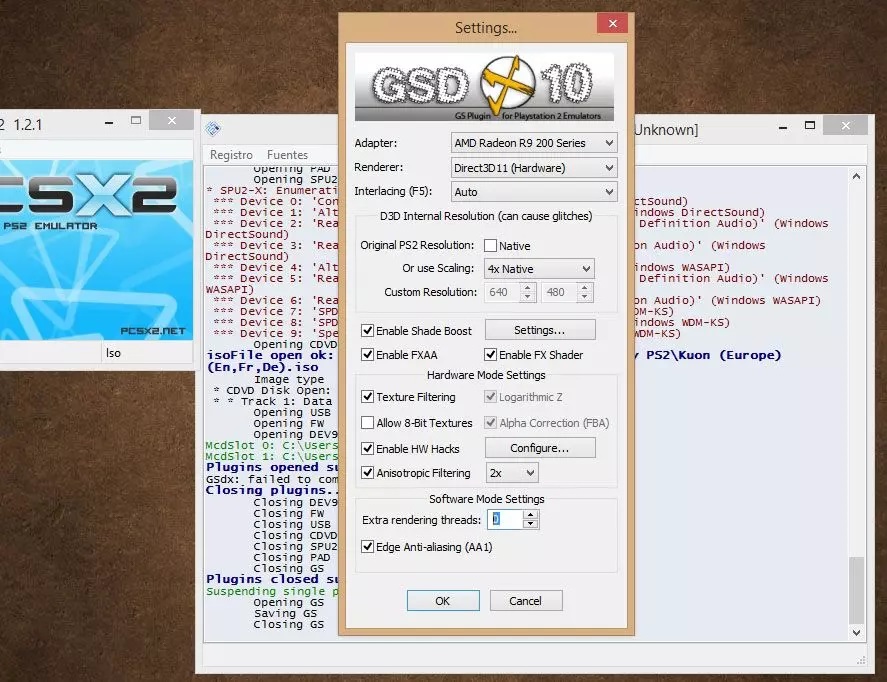Minimize the PCSX2 1.2.1 window
Viewport: 887px width, 682px height.
click(109, 122)
